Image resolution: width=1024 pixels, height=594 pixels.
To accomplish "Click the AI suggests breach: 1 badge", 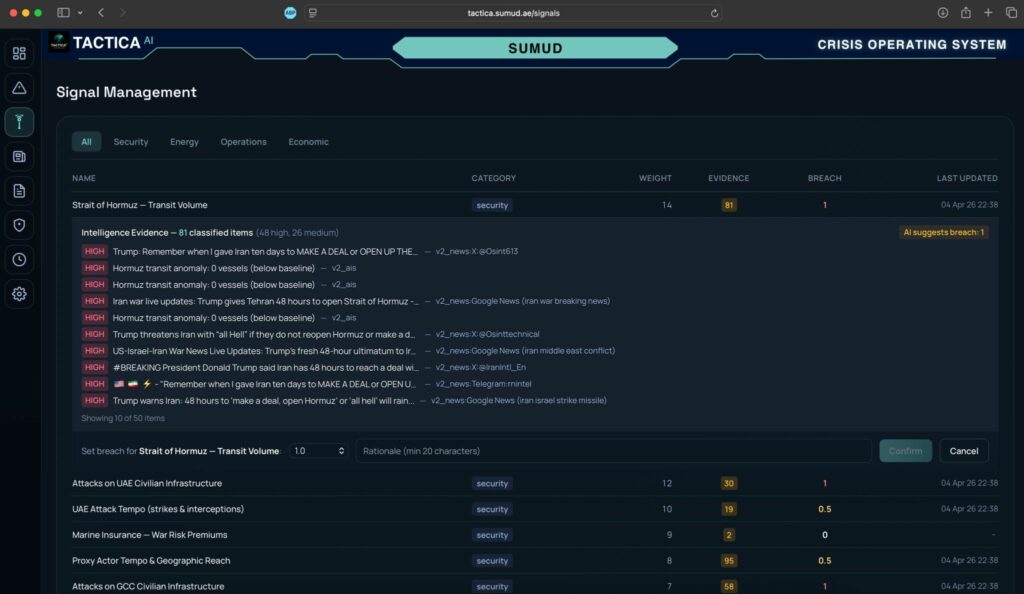I will tap(944, 232).
